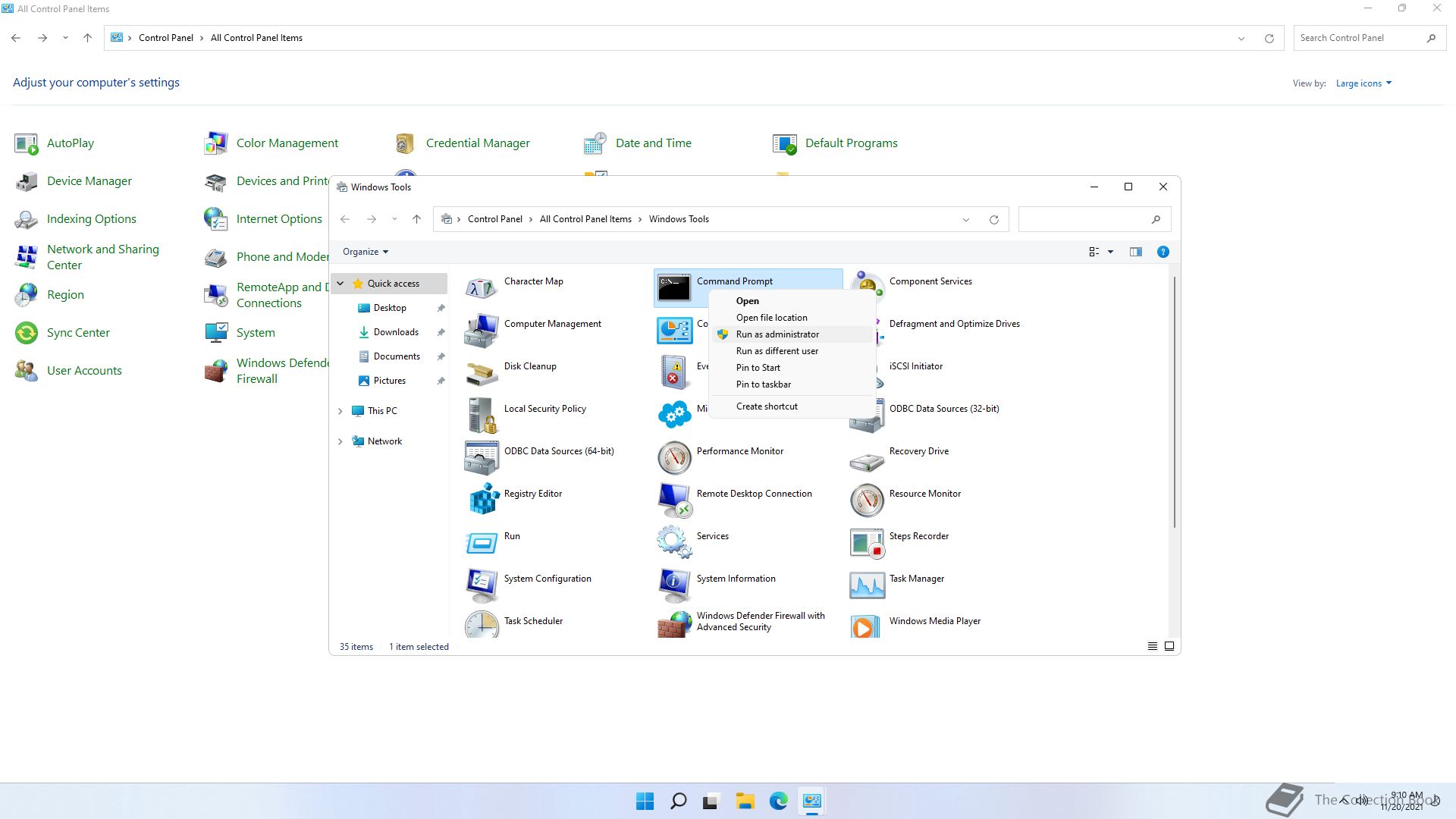
Task: Collapse the Quick access tree node
Action: 340,284
